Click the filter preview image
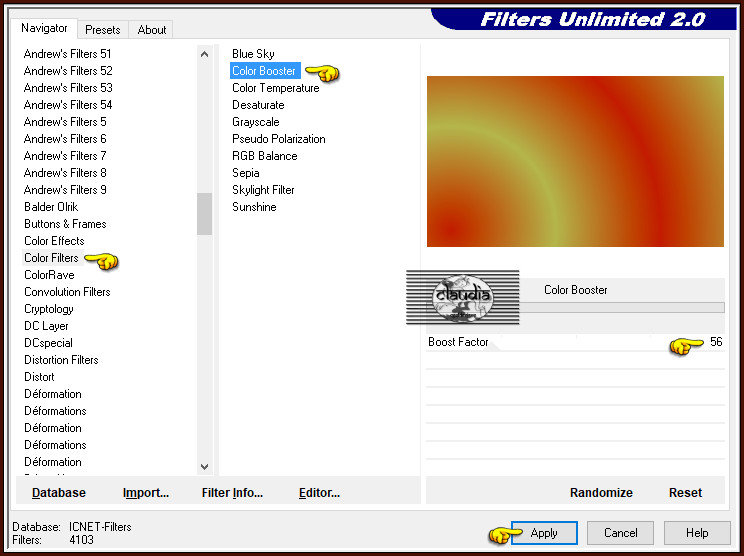Image resolution: width=744 pixels, height=556 pixels. tap(575, 161)
